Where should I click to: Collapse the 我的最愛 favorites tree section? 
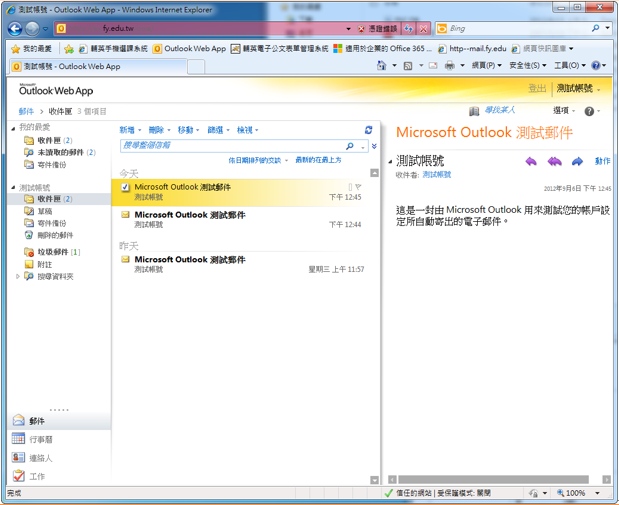tap(13, 128)
